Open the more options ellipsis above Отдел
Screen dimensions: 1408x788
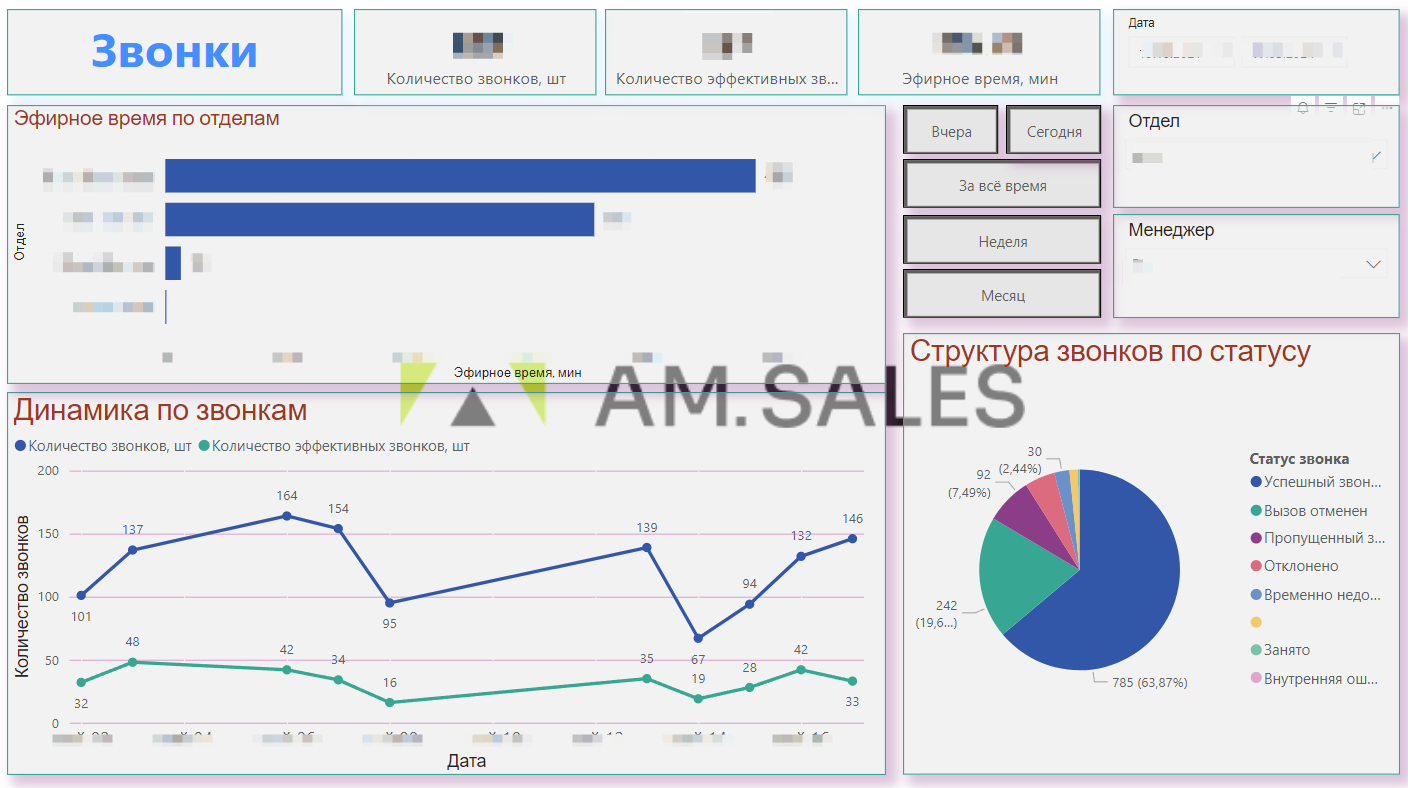1386,108
